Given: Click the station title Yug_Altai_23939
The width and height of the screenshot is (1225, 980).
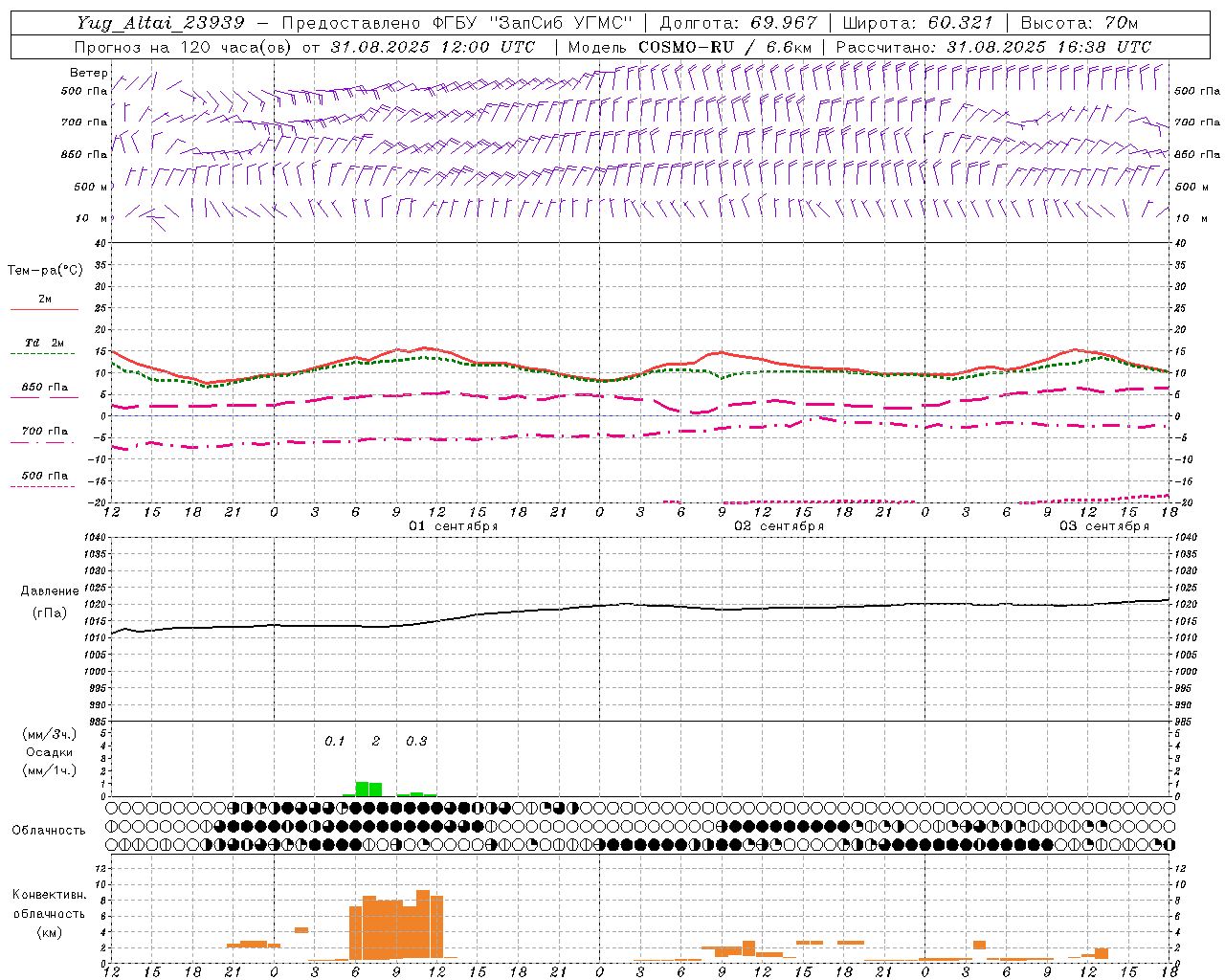Looking at the screenshot, I should point(161,23).
